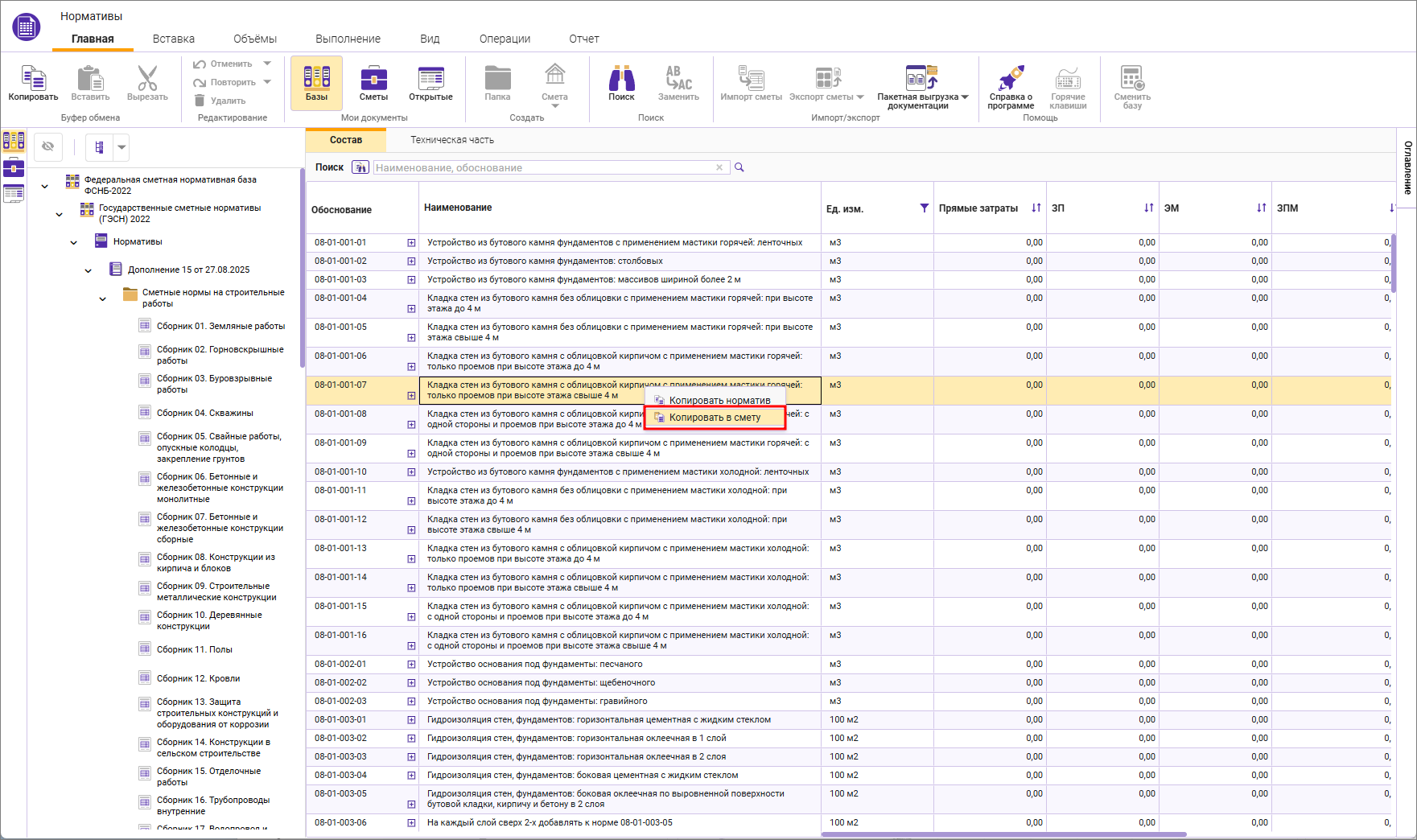Open the dropdown next to tree view button
The width and height of the screenshot is (1417, 840).
point(122,147)
